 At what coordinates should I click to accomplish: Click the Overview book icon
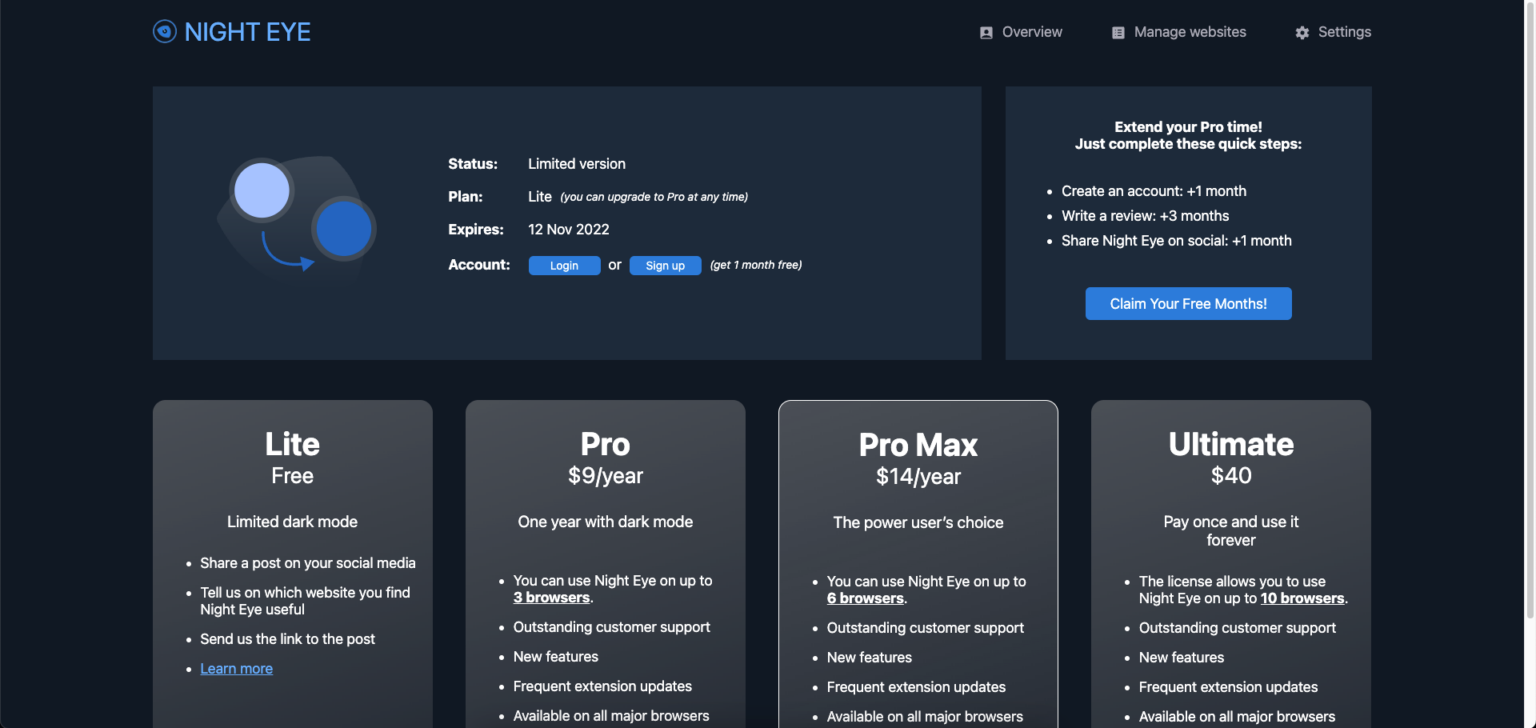(x=986, y=31)
